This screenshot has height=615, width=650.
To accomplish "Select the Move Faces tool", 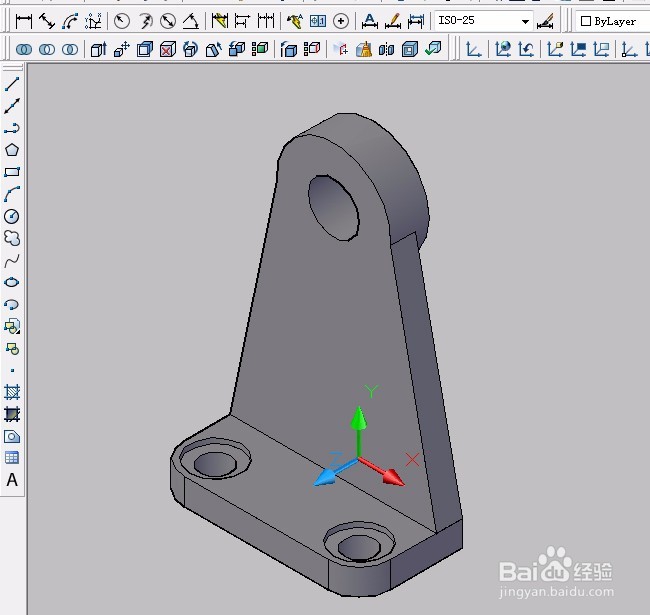I will click(122, 49).
